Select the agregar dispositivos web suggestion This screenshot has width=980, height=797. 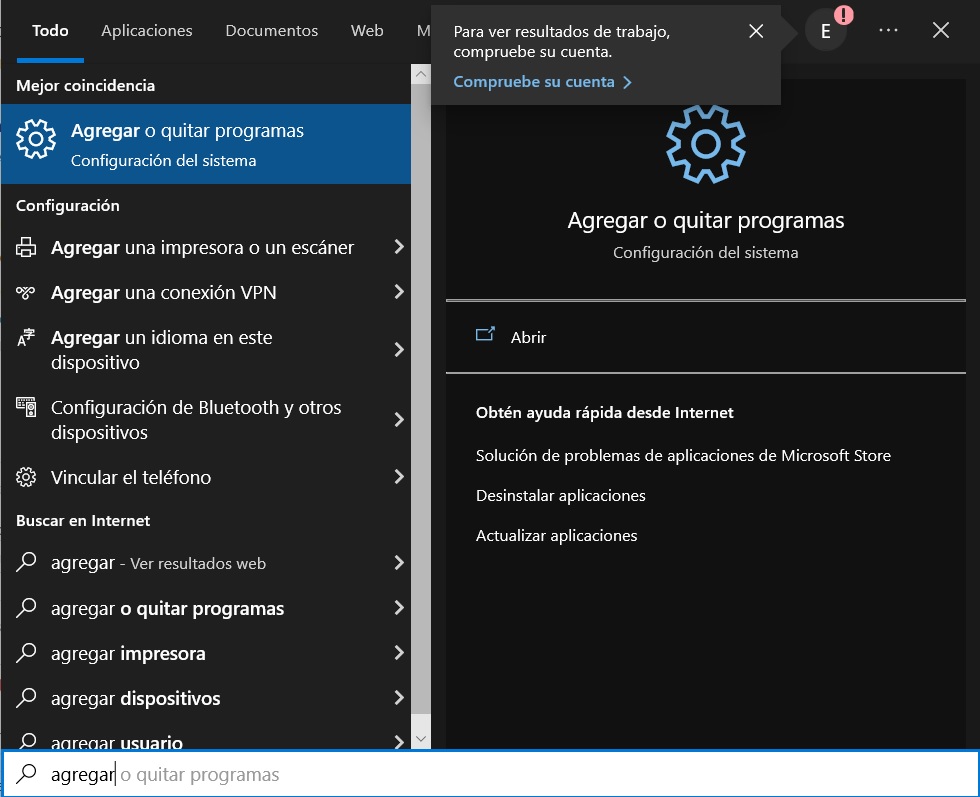click(x=206, y=698)
